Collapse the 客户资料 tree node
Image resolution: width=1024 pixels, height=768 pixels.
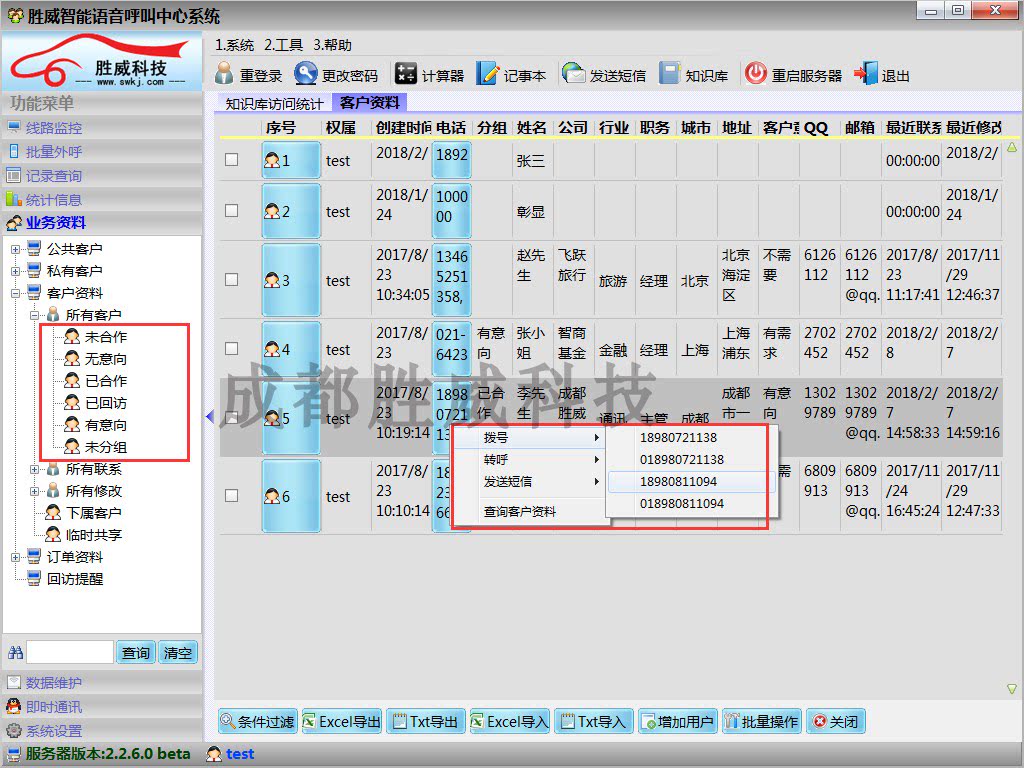pyautogui.click(x=16, y=293)
